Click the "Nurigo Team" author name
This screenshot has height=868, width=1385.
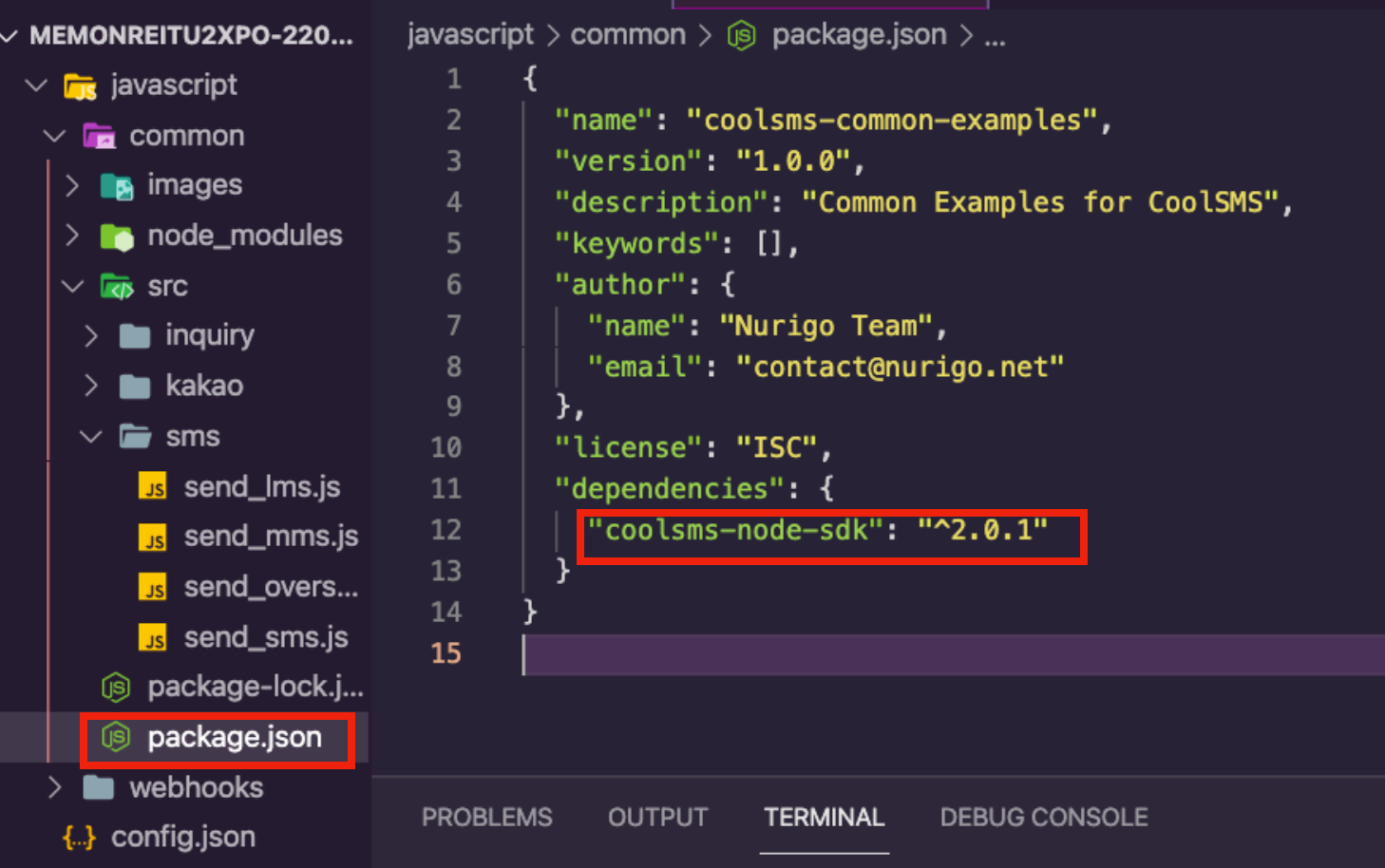click(825, 326)
